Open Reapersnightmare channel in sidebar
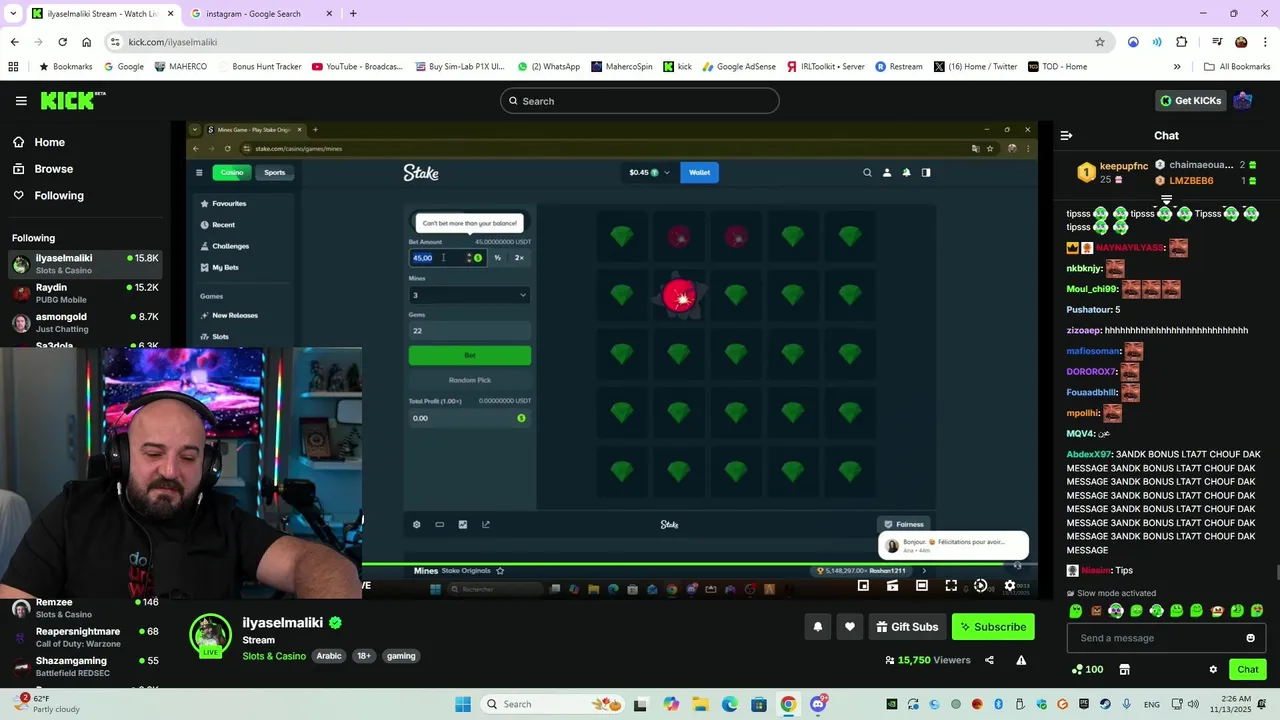 [x=85, y=637]
